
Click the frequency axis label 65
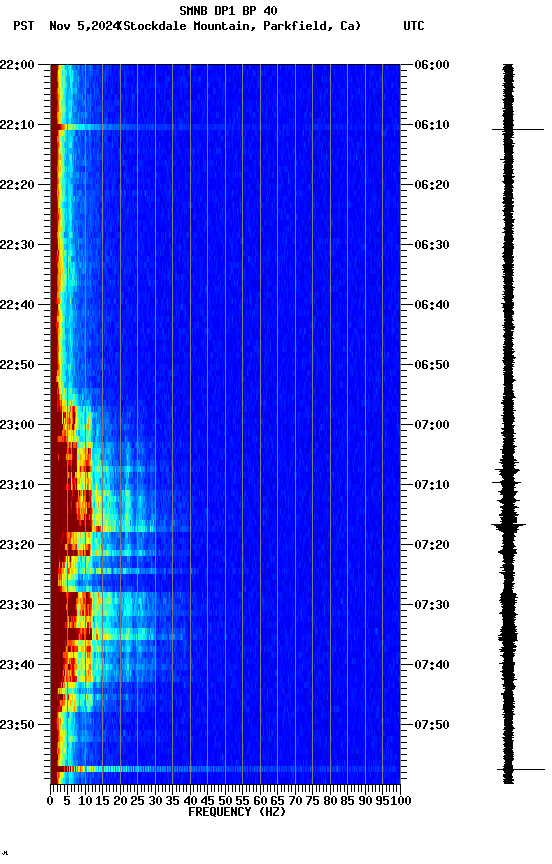click(278, 801)
